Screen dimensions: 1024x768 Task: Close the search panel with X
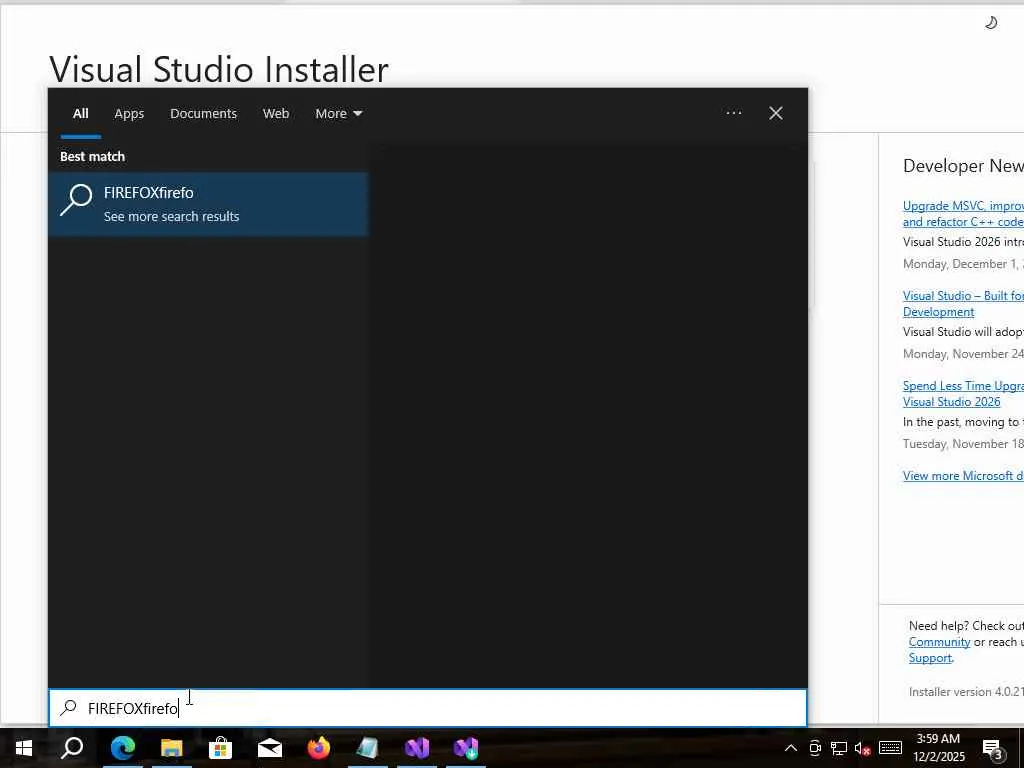click(x=776, y=113)
